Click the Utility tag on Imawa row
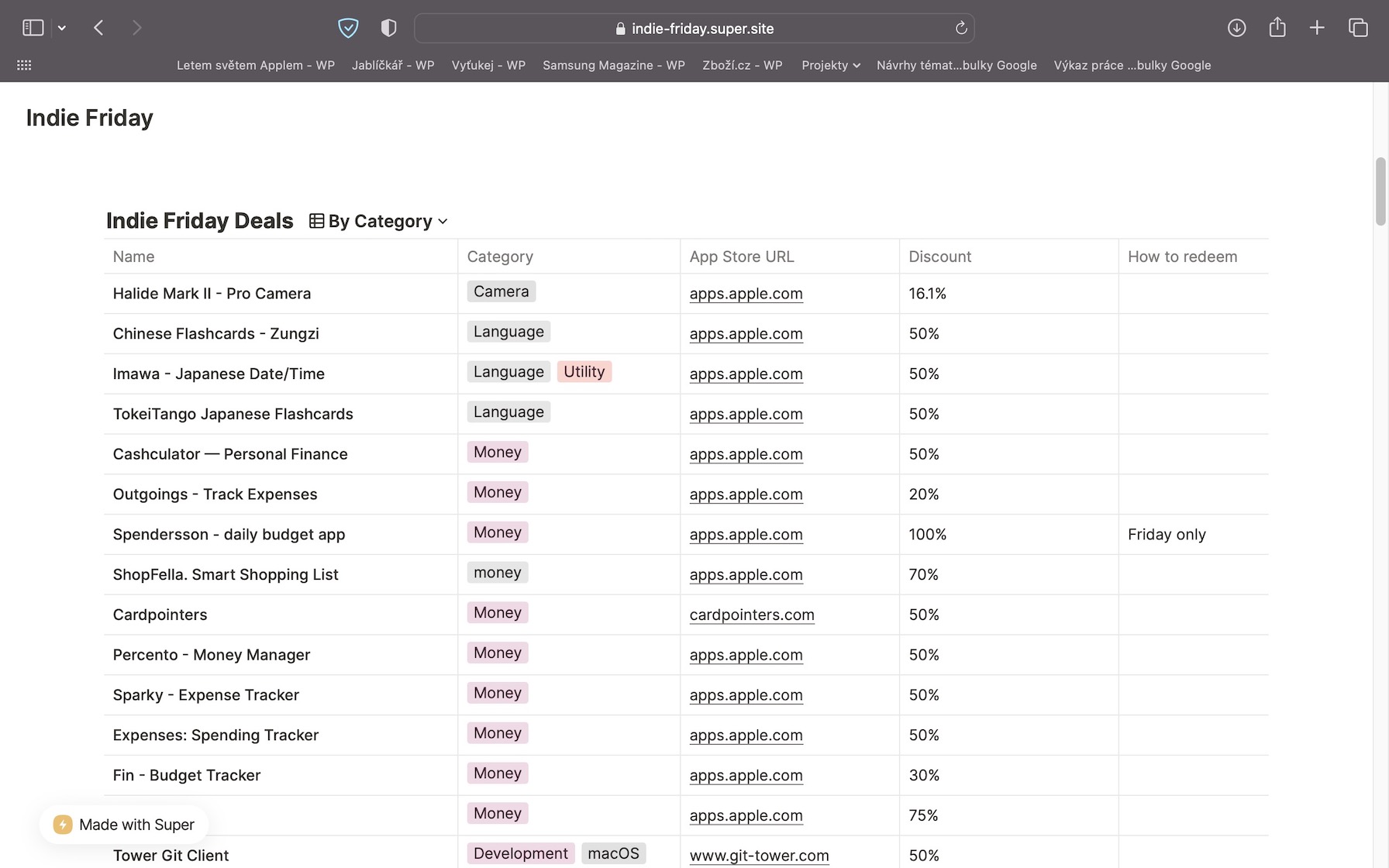Viewport: 1389px width, 868px height. pyautogui.click(x=584, y=372)
